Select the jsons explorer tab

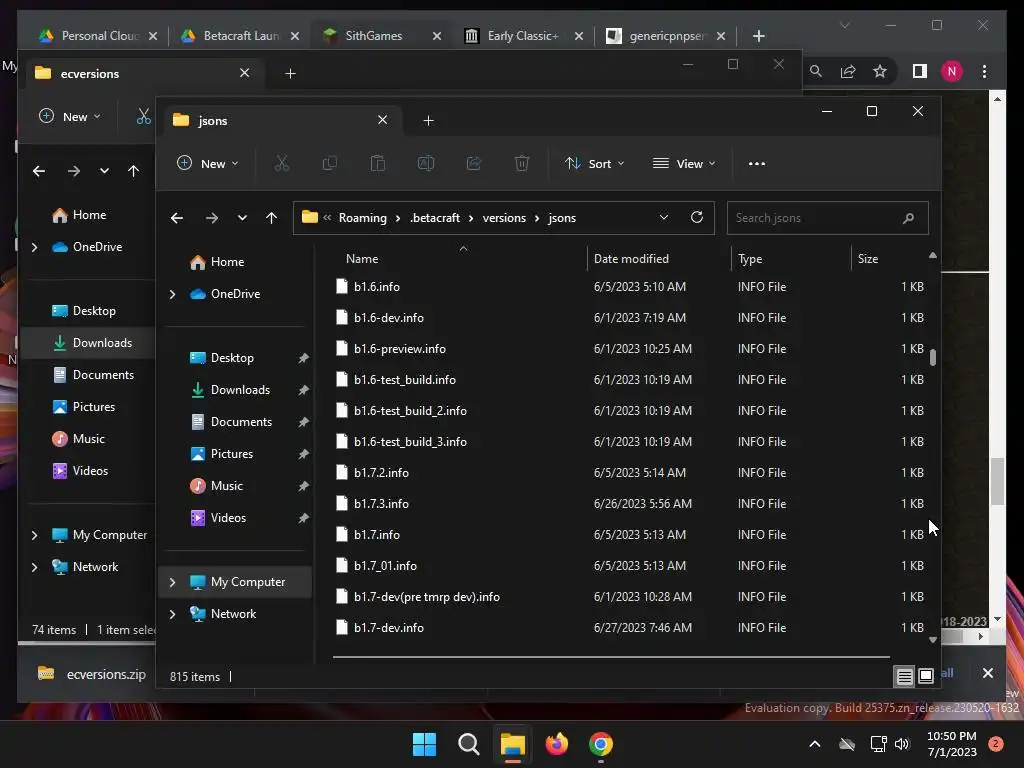click(x=281, y=121)
